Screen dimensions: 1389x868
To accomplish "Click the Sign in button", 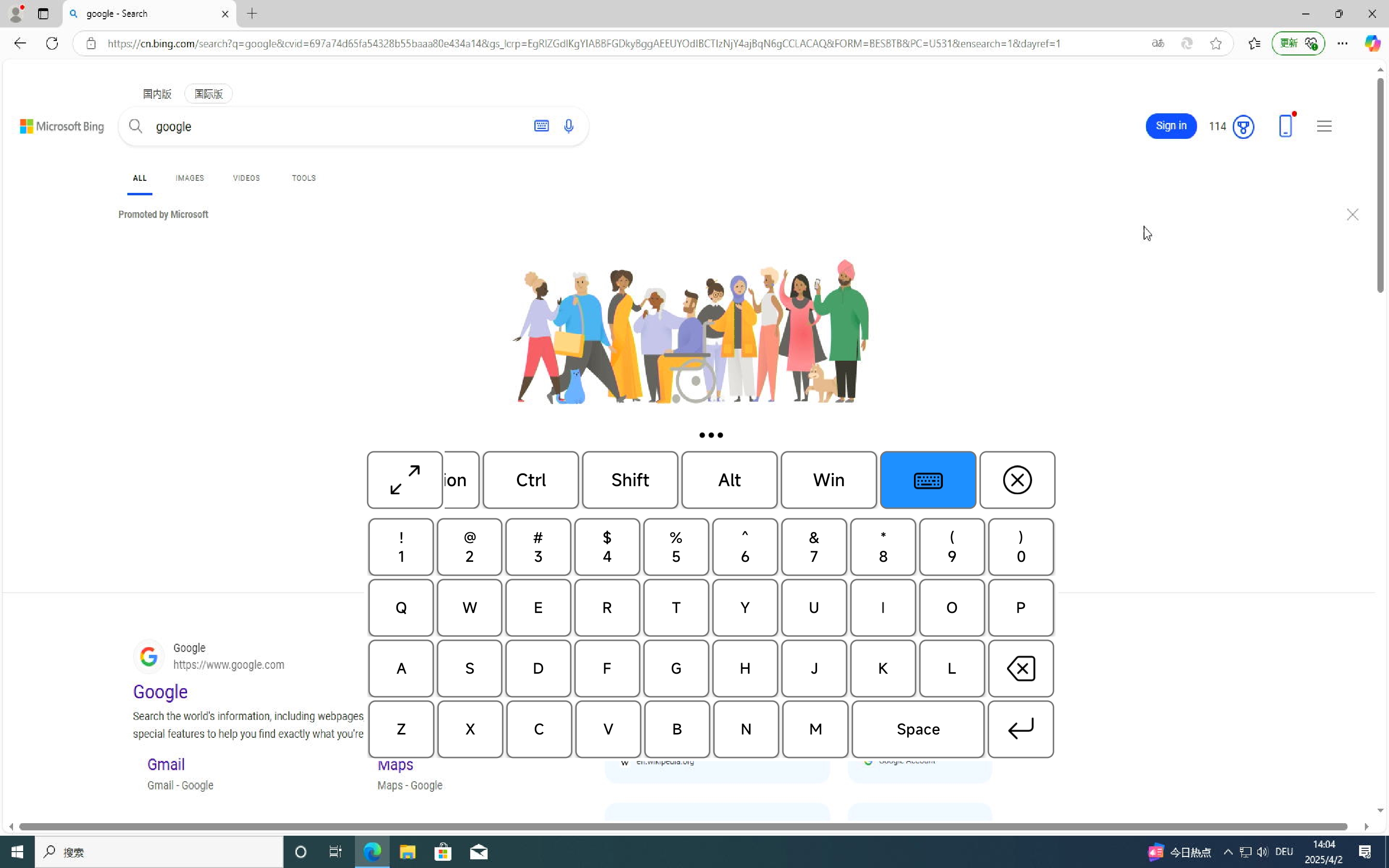I will (1171, 126).
